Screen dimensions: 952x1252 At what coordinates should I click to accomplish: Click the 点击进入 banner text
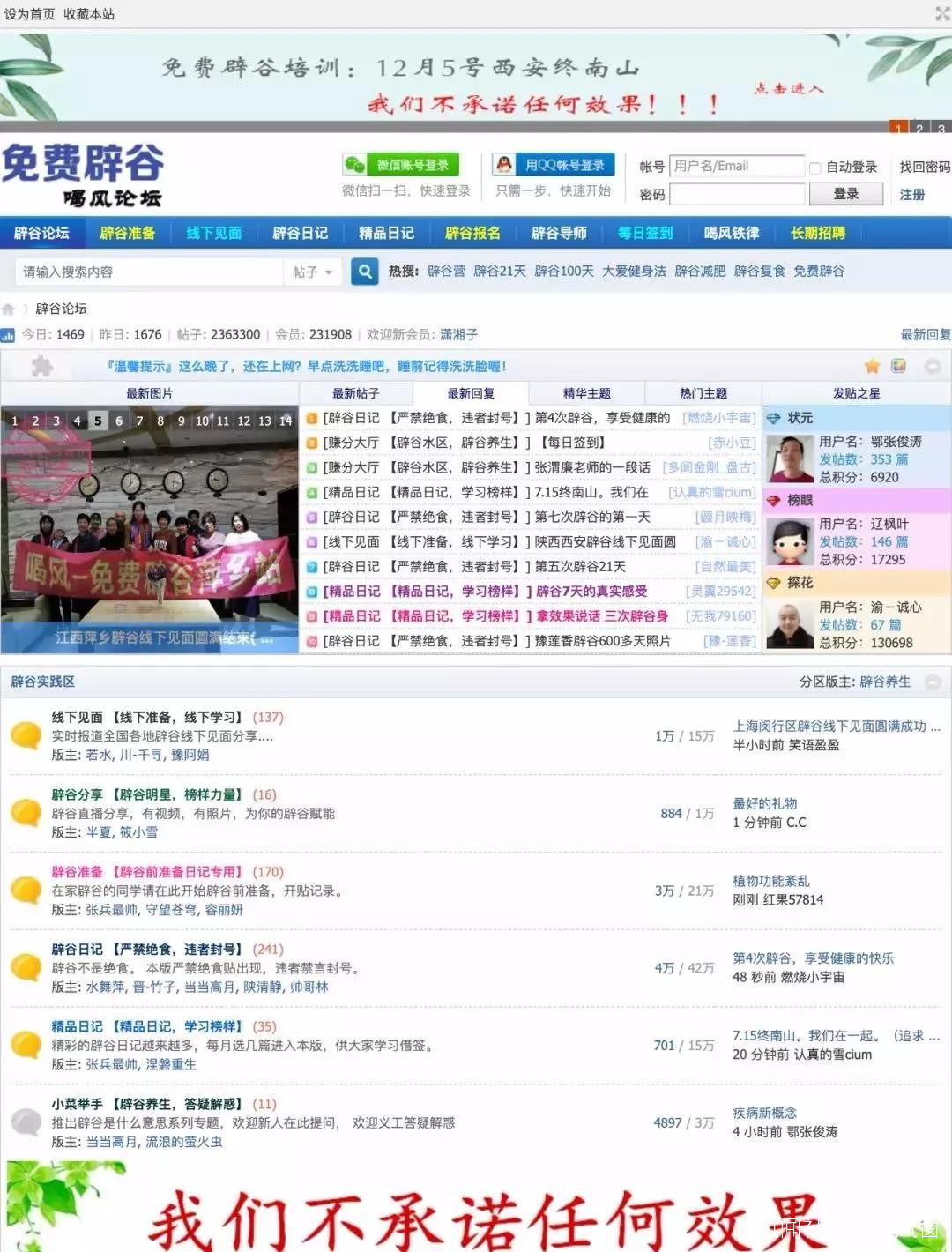pyautogui.click(x=789, y=88)
